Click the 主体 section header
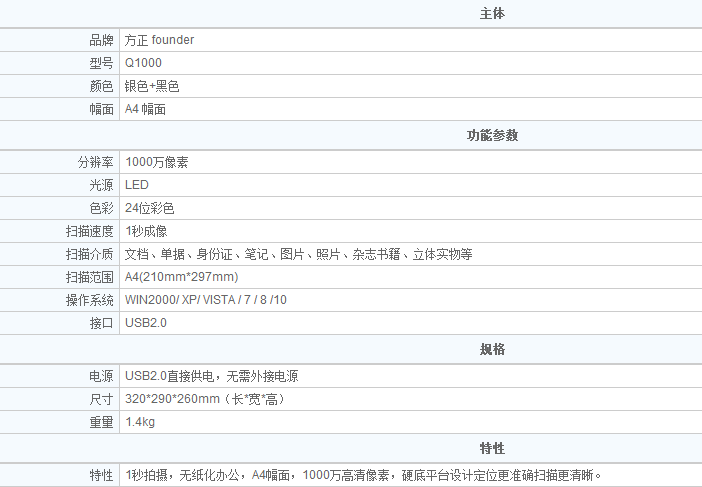The image size is (702, 487). [x=492, y=14]
